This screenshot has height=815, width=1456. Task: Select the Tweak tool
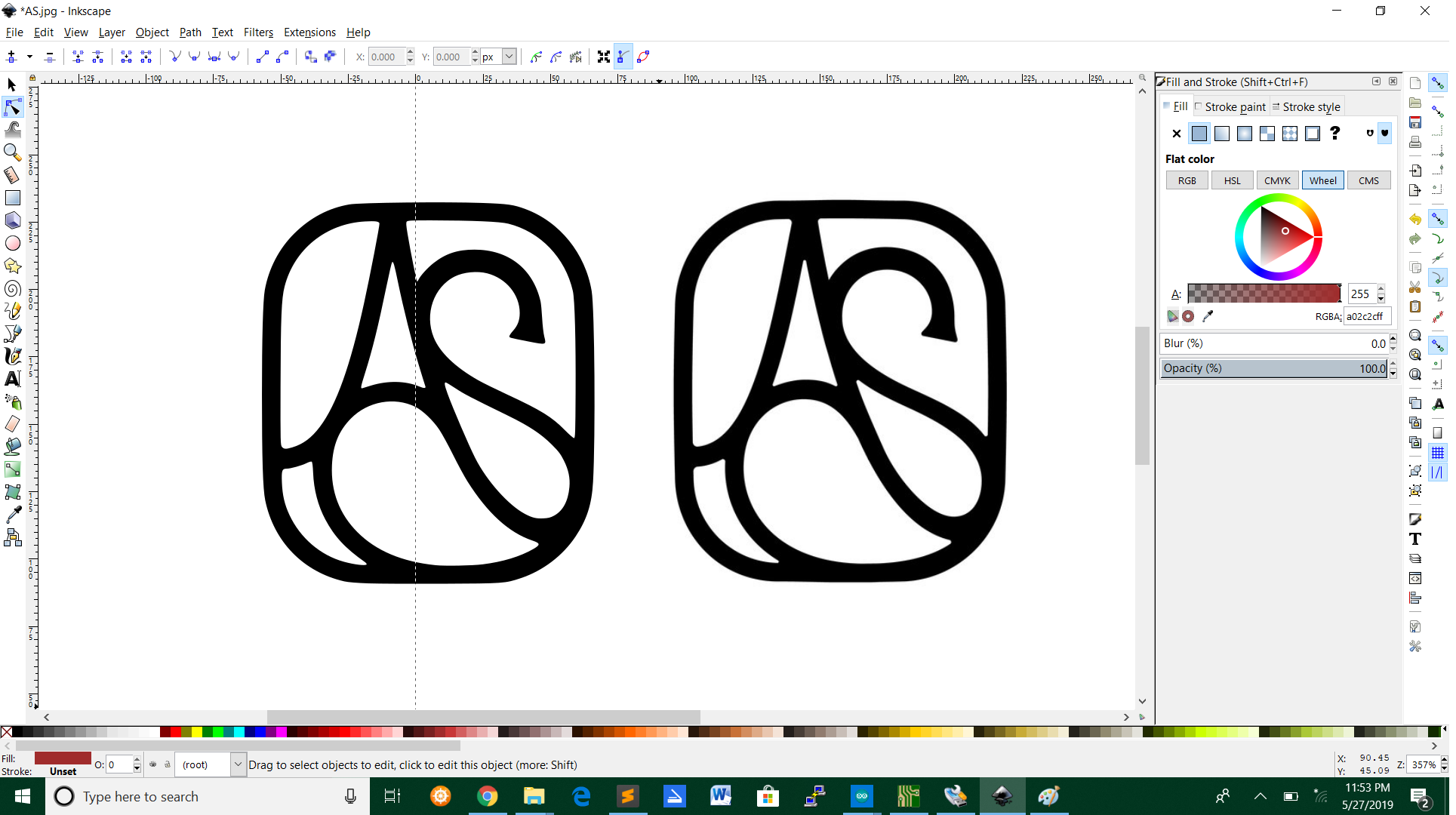pyautogui.click(x=12, y=130)
